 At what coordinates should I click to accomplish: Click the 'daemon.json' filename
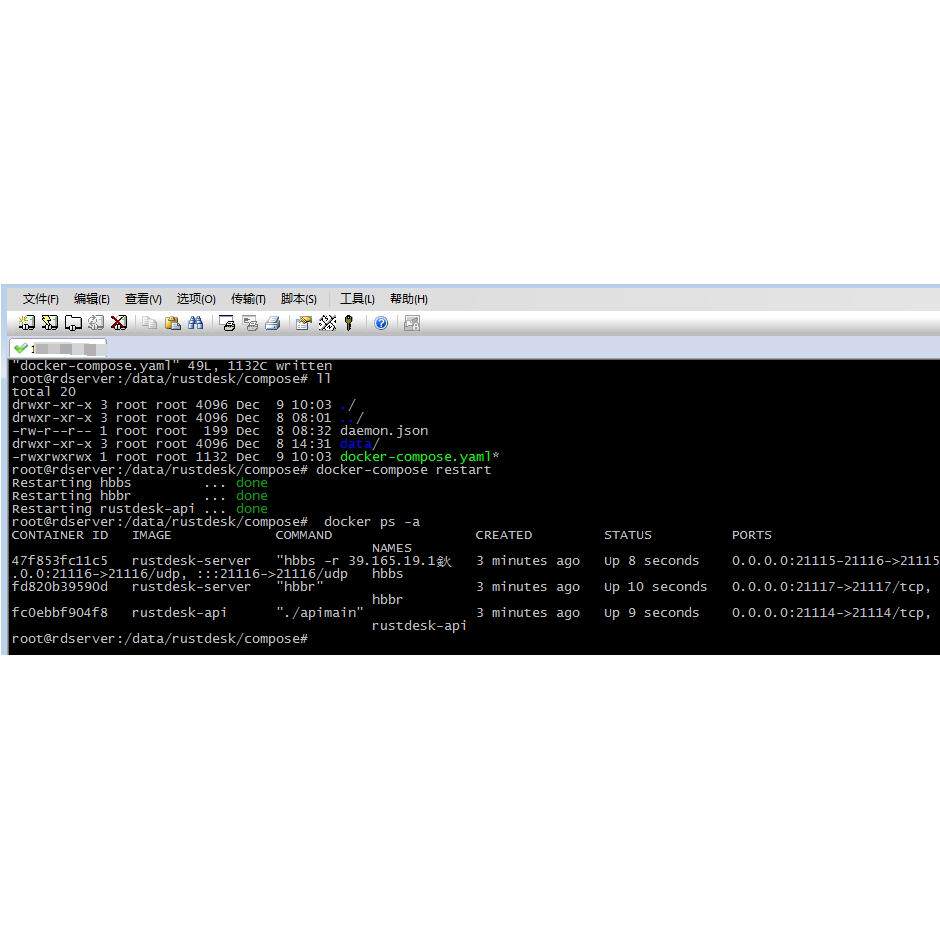[384, 431]
